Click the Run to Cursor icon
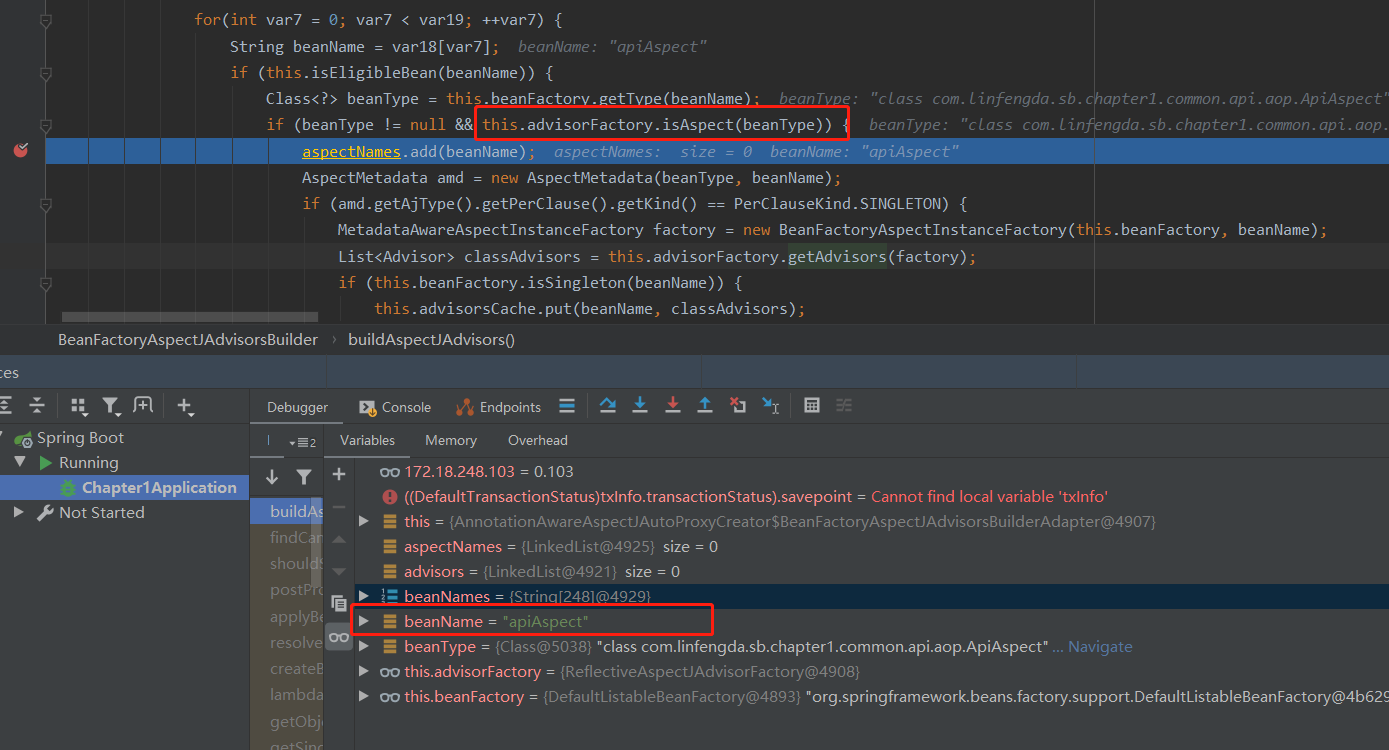The image size is (1389, 750). [770, 406]
